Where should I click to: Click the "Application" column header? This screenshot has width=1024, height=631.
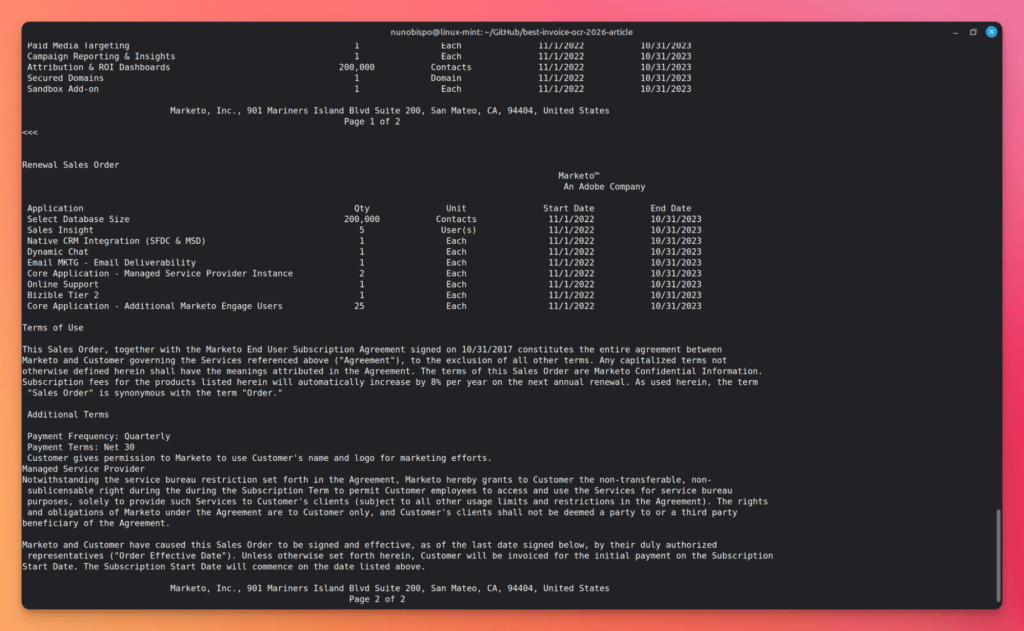[55, 208]
